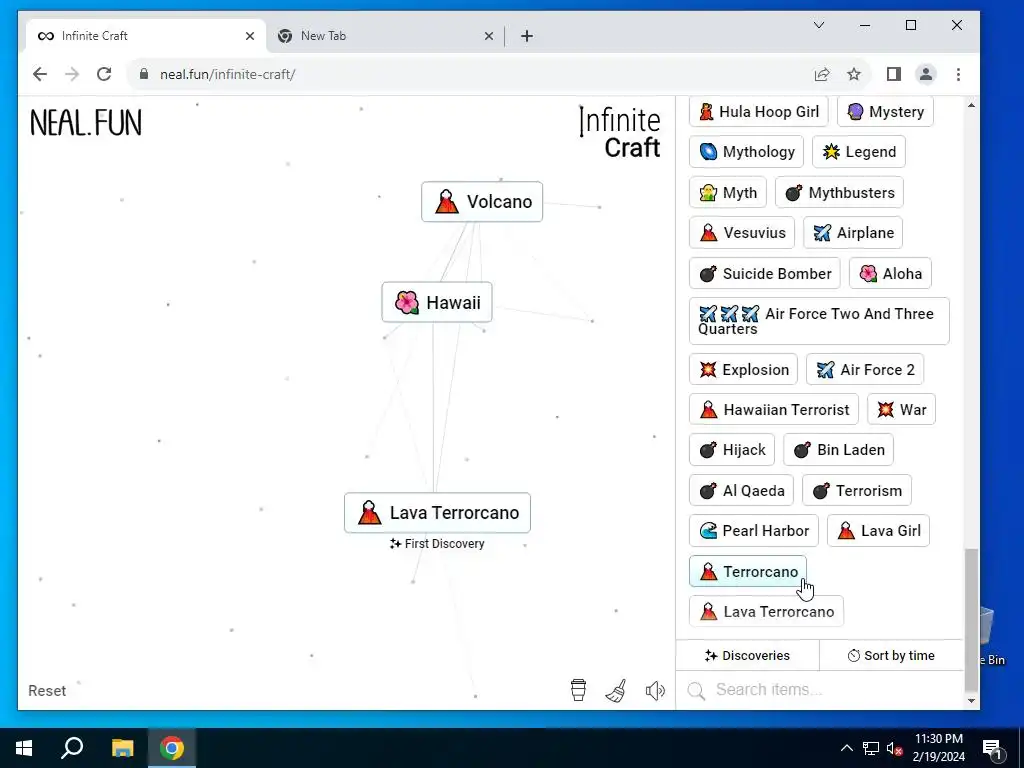The width and height of the screenshot is (1024, 768).
Task: Click the muted volume tray icon
Action: [895, 748]
